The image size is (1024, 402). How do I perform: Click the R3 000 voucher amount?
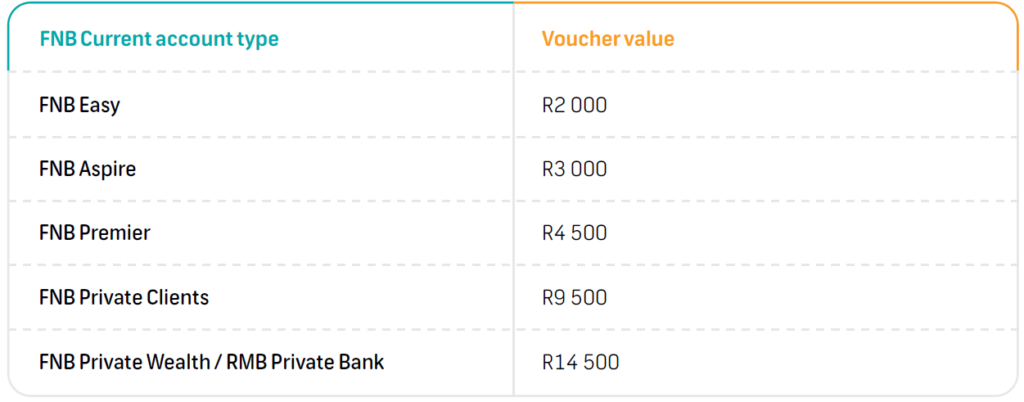574,169
